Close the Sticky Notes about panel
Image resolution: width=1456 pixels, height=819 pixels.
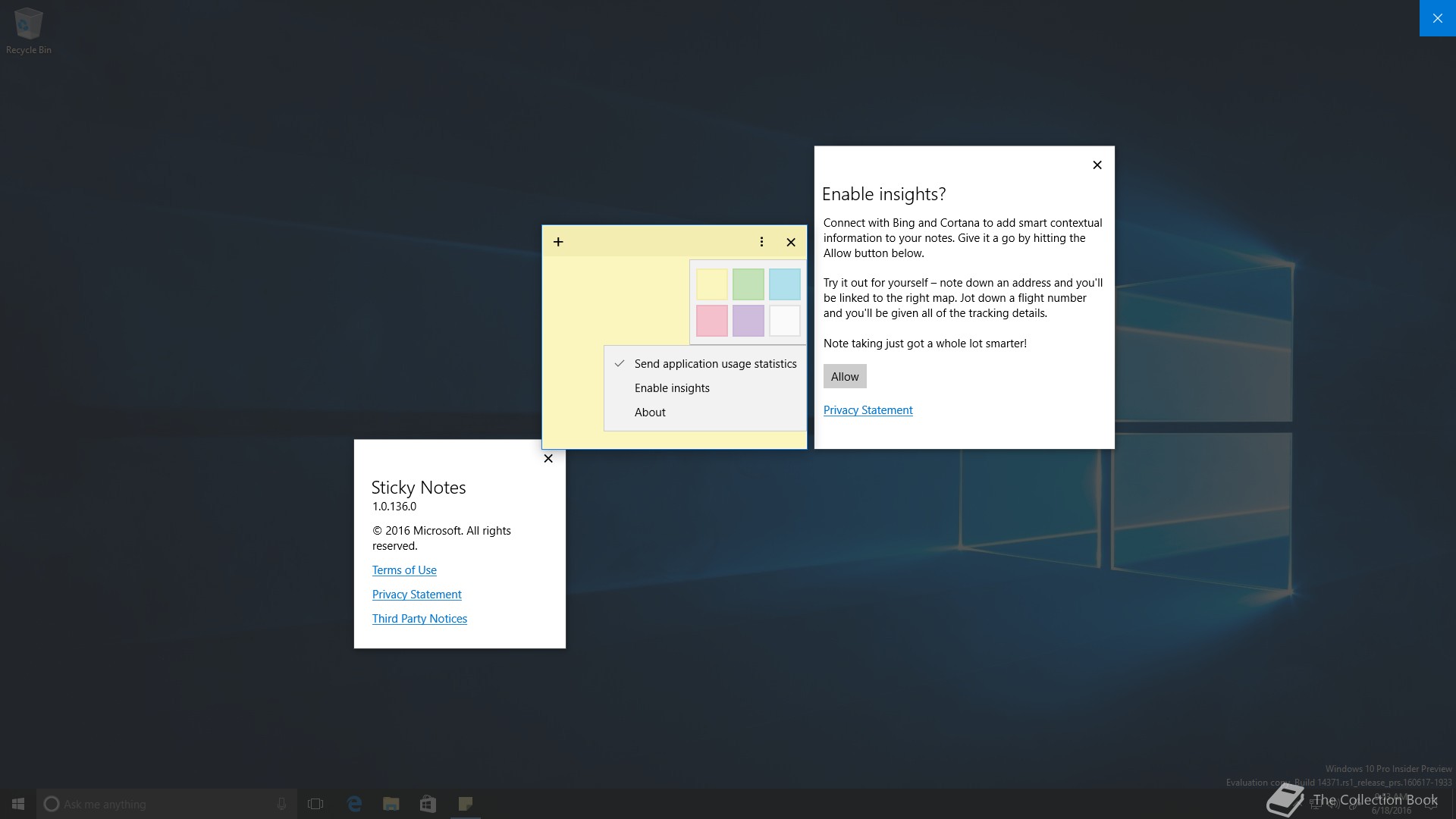(548, 459)
